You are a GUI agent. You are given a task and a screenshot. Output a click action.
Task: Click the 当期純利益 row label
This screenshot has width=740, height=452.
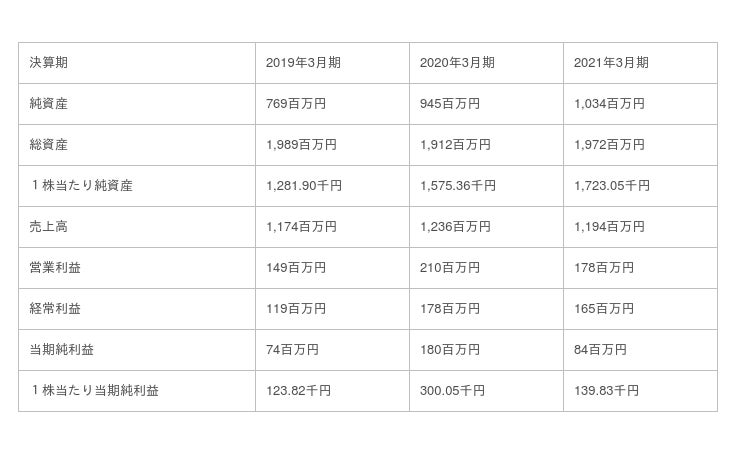pos(62,350)
